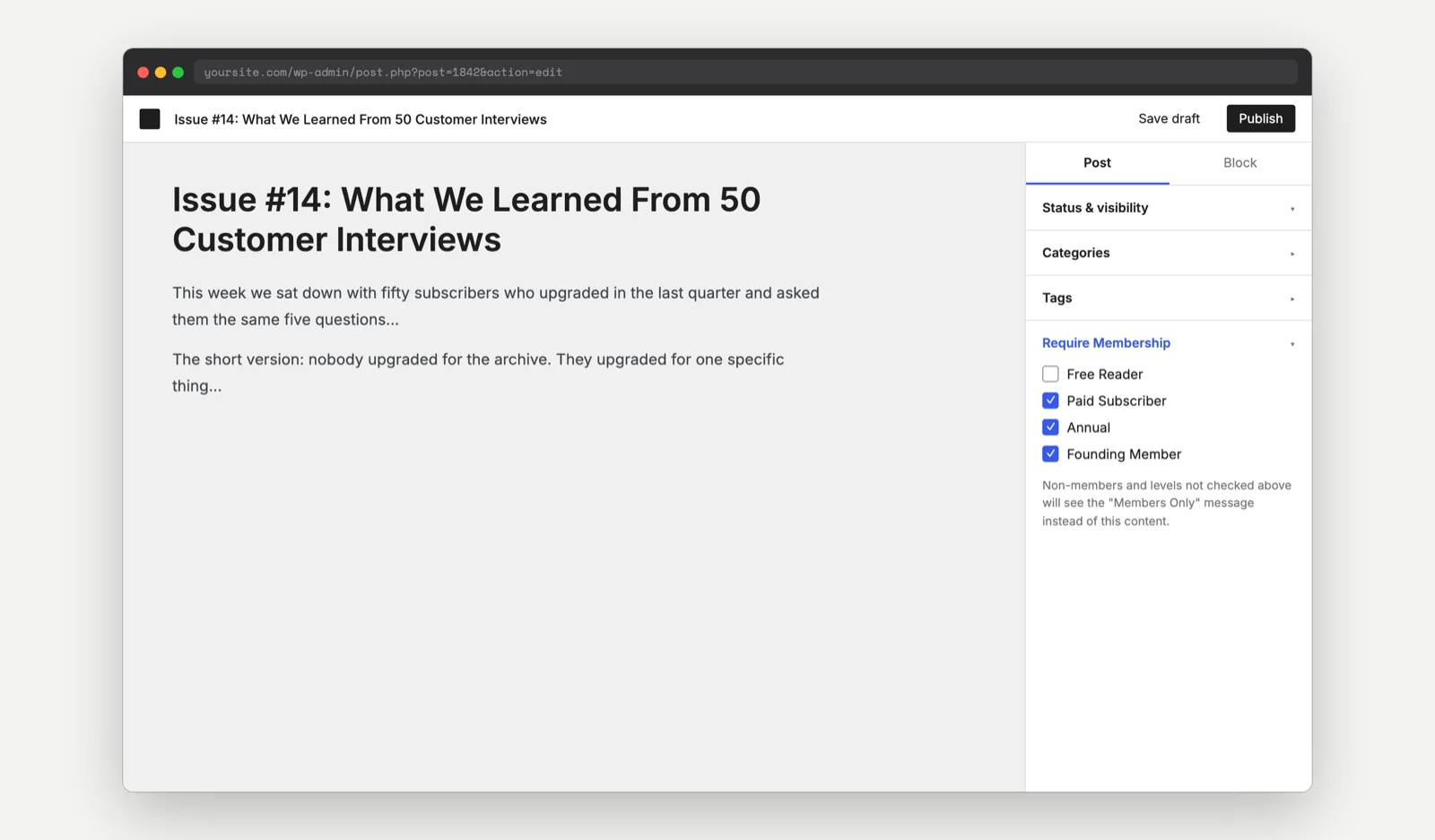Click the "Non-members and levels not checked" help text
The height and width of the screenshot is (840, 1435).
coord(1167,503)
